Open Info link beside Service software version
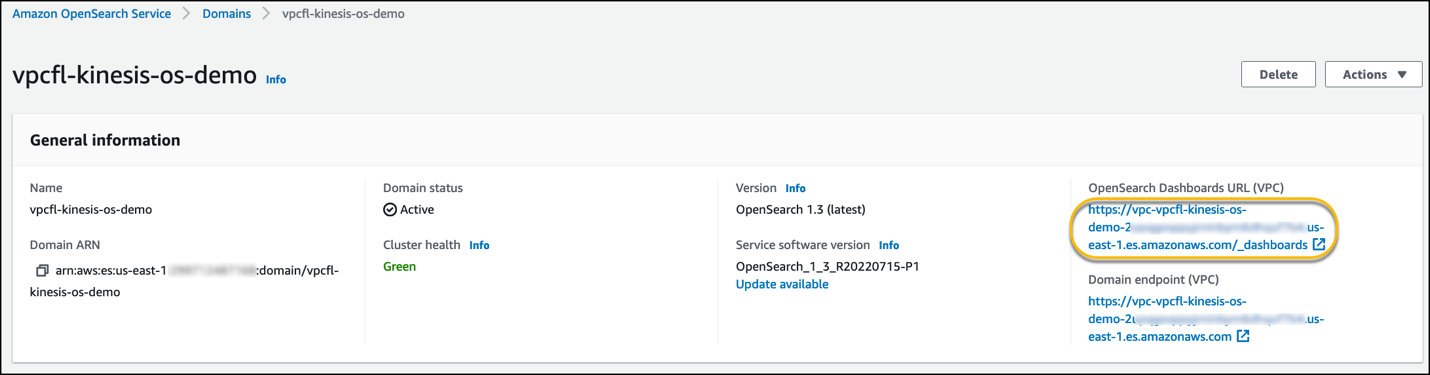Screen dimensions: 1430x375 click(x=889, y=245)
